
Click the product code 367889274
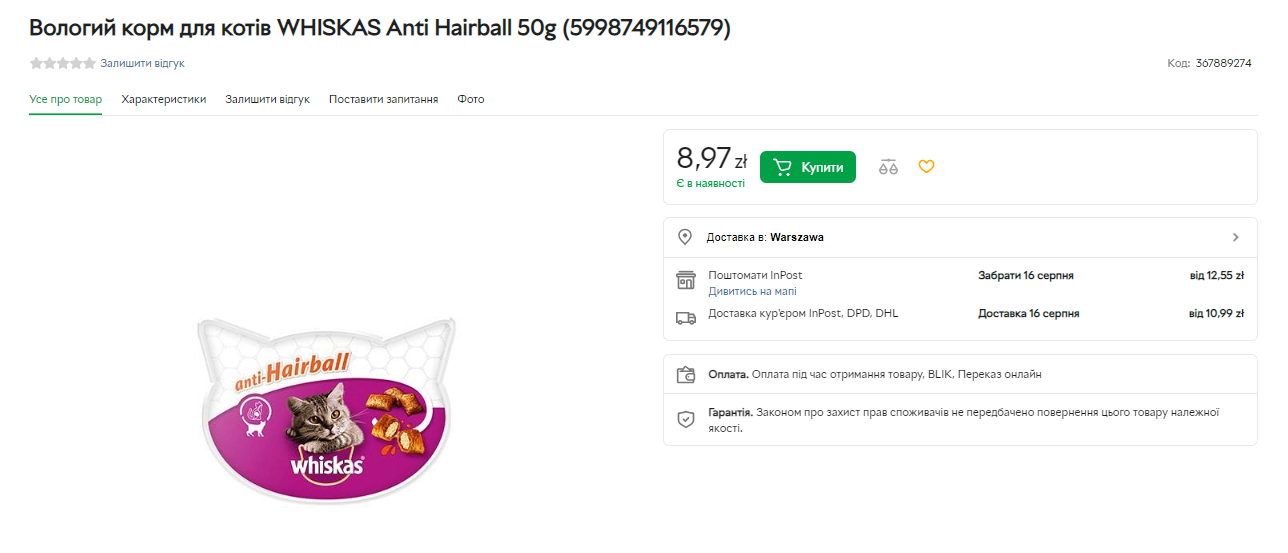(x=1223, y=63)
